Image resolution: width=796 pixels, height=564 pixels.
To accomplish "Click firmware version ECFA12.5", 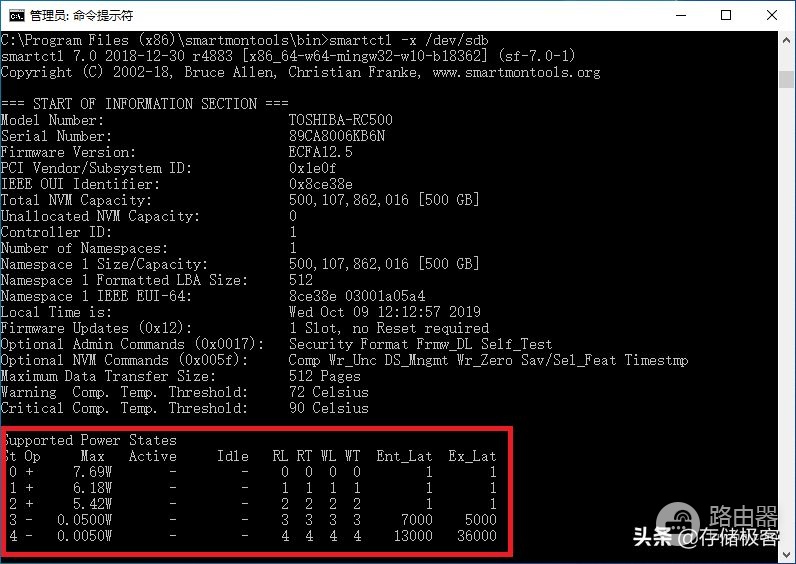I will point(320,152).
